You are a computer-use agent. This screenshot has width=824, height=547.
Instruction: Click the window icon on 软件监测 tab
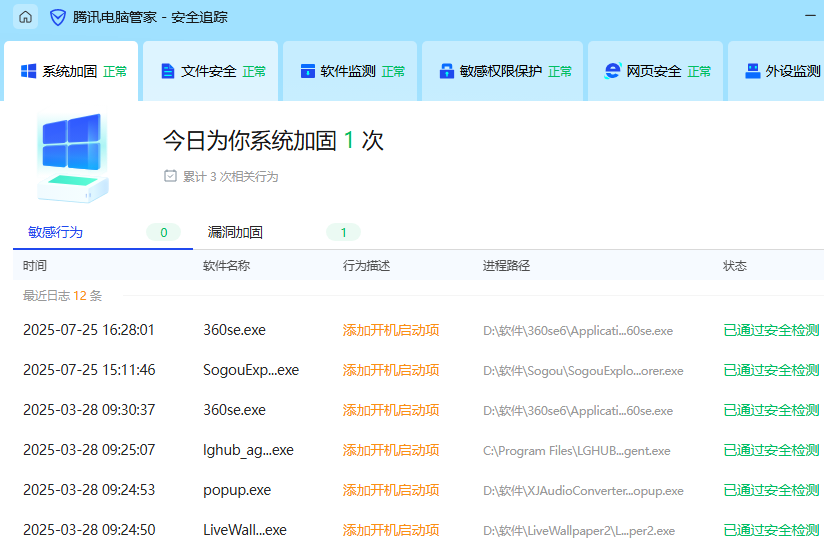(x=307, y=71)
